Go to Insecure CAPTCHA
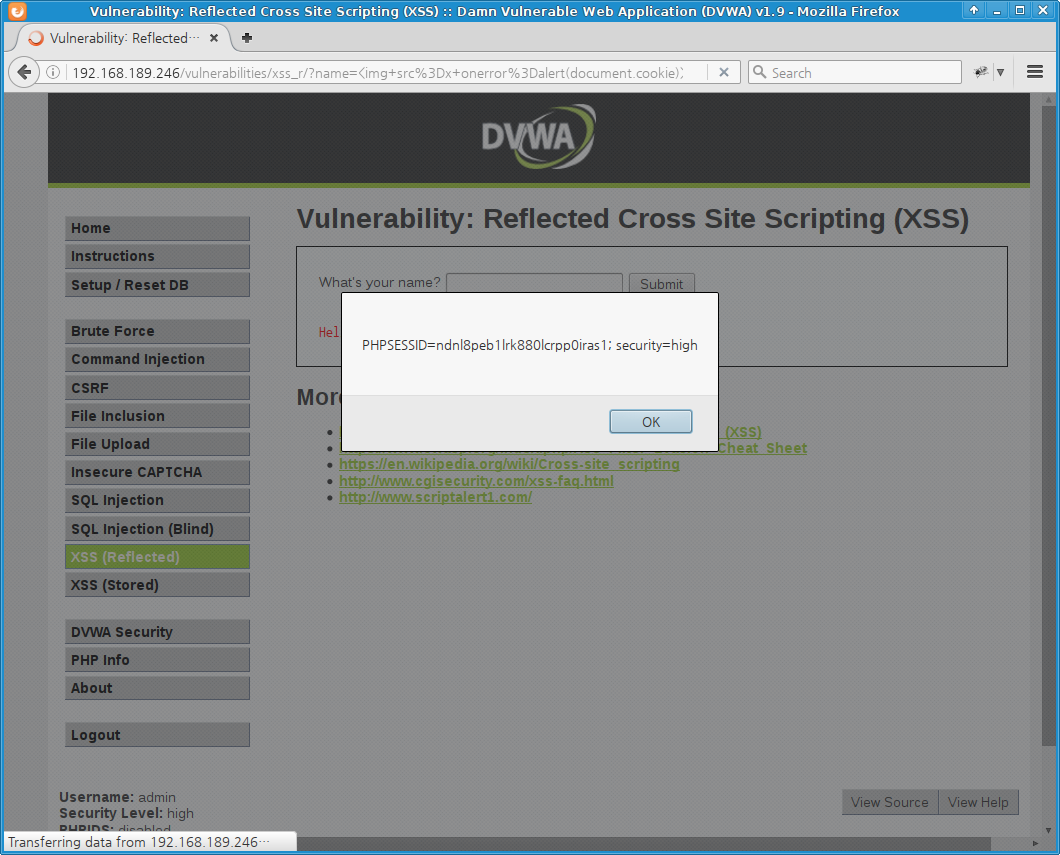This screenshot has height=855, width=1060. pos(158,472)
